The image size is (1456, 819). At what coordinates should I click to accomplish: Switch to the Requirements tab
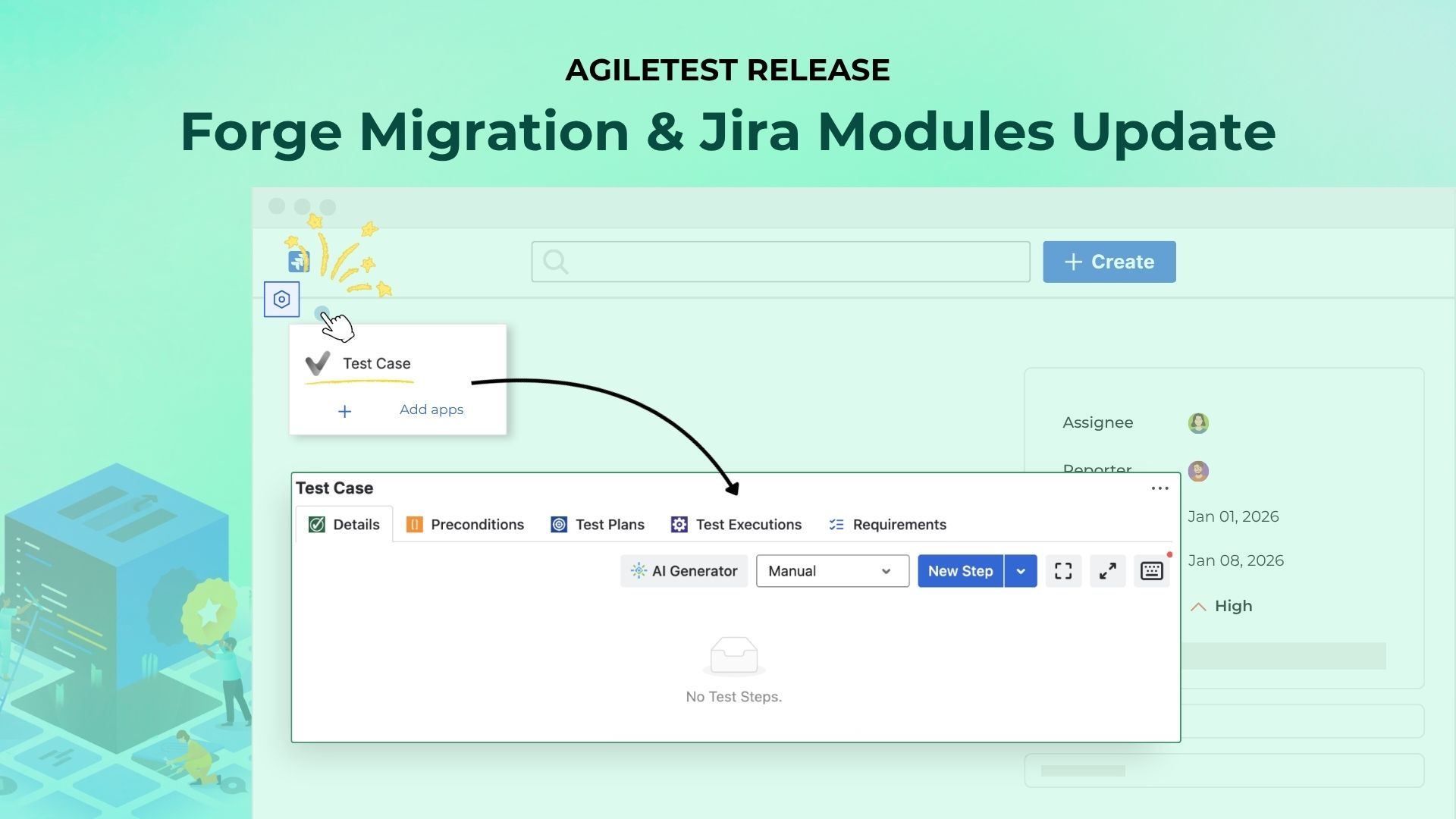tap(888, 525)
